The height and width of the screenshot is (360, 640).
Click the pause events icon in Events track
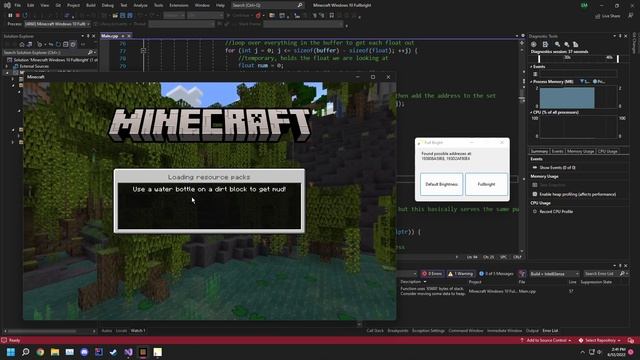click(535, 74)
